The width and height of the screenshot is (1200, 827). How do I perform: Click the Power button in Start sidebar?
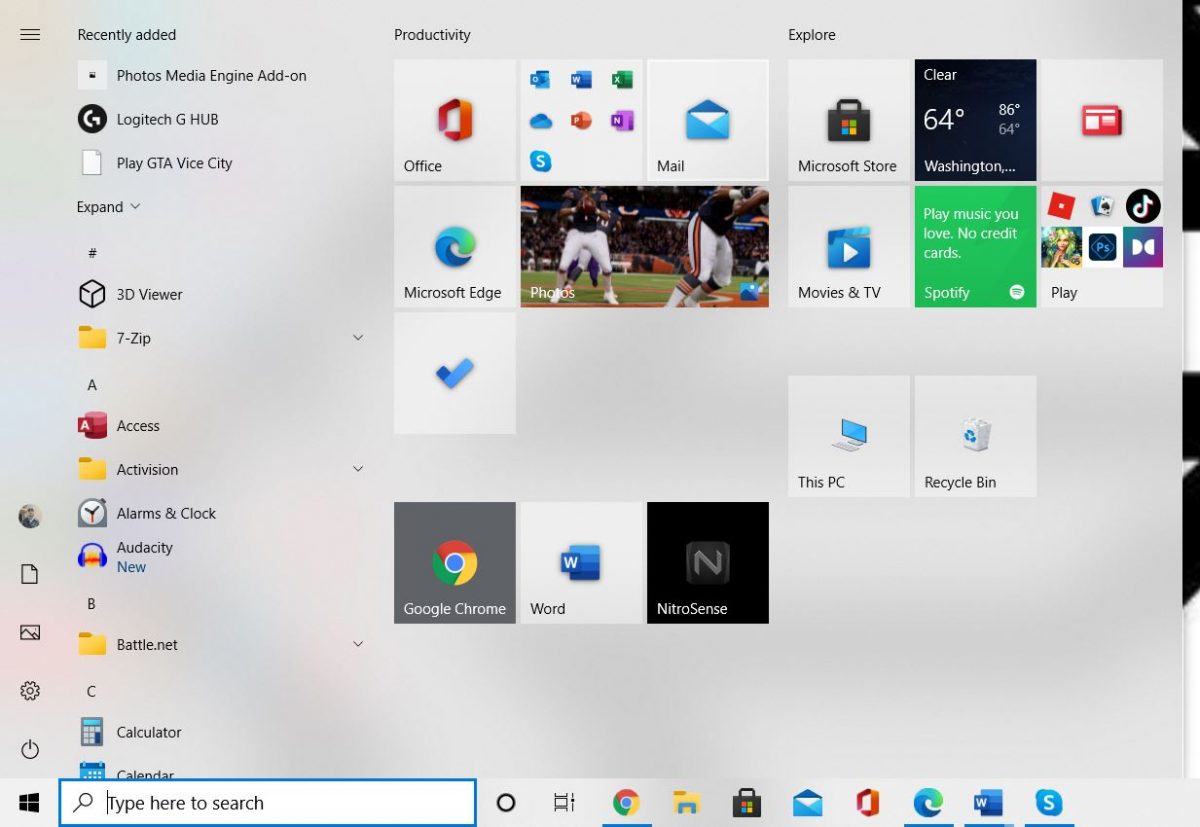click(30, 749)
